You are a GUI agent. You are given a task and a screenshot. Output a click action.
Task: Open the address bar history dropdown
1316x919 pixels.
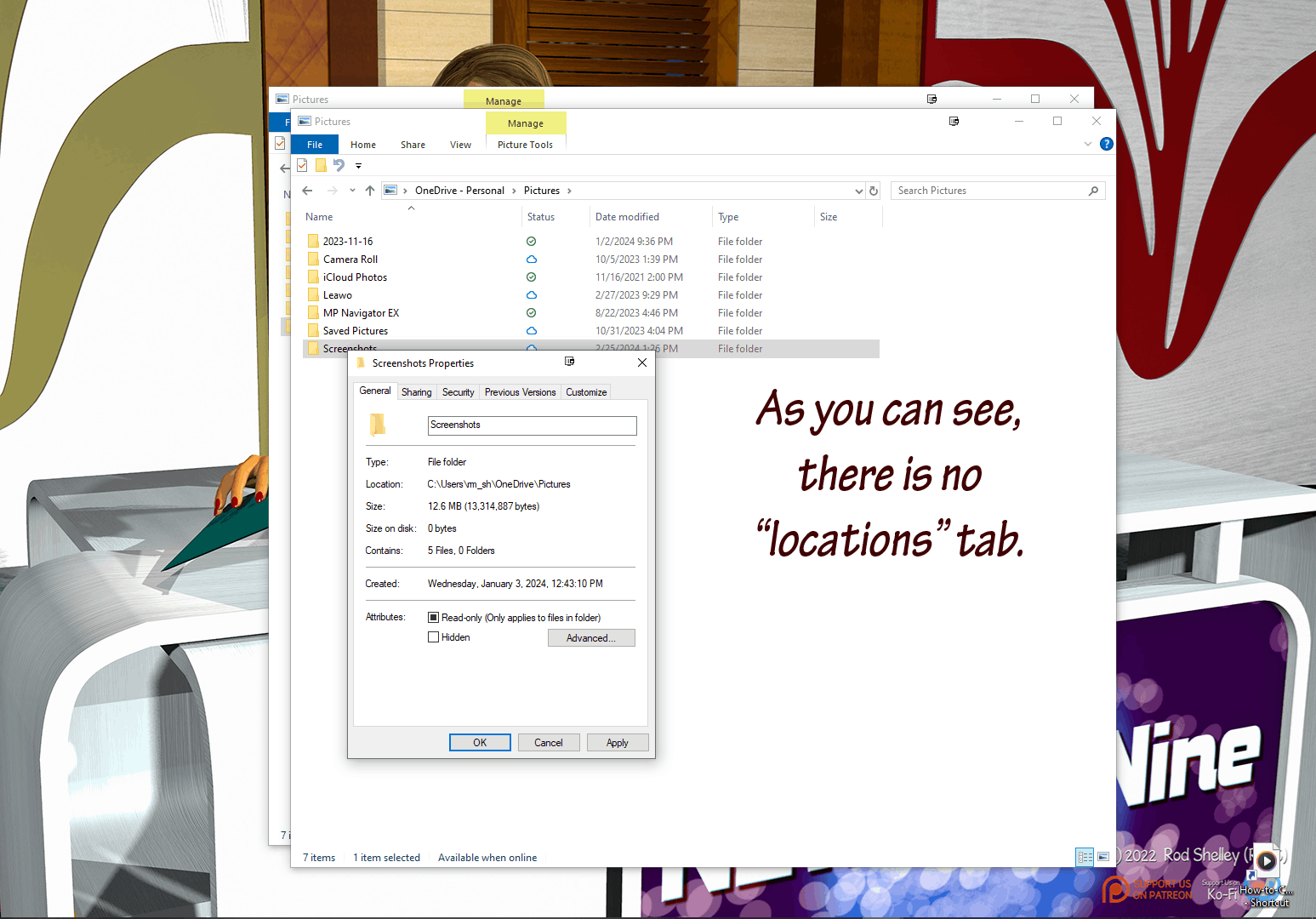coord(858,191)
